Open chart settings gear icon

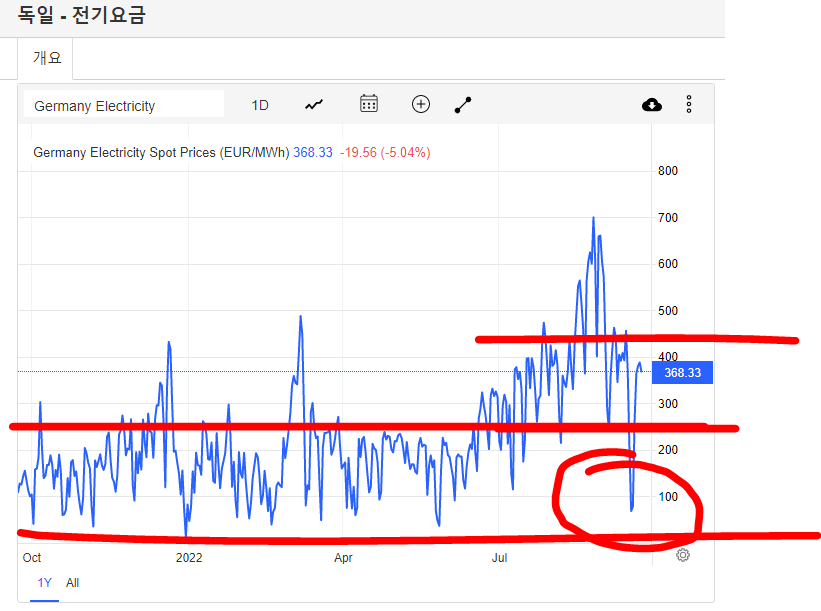[683, 555]
